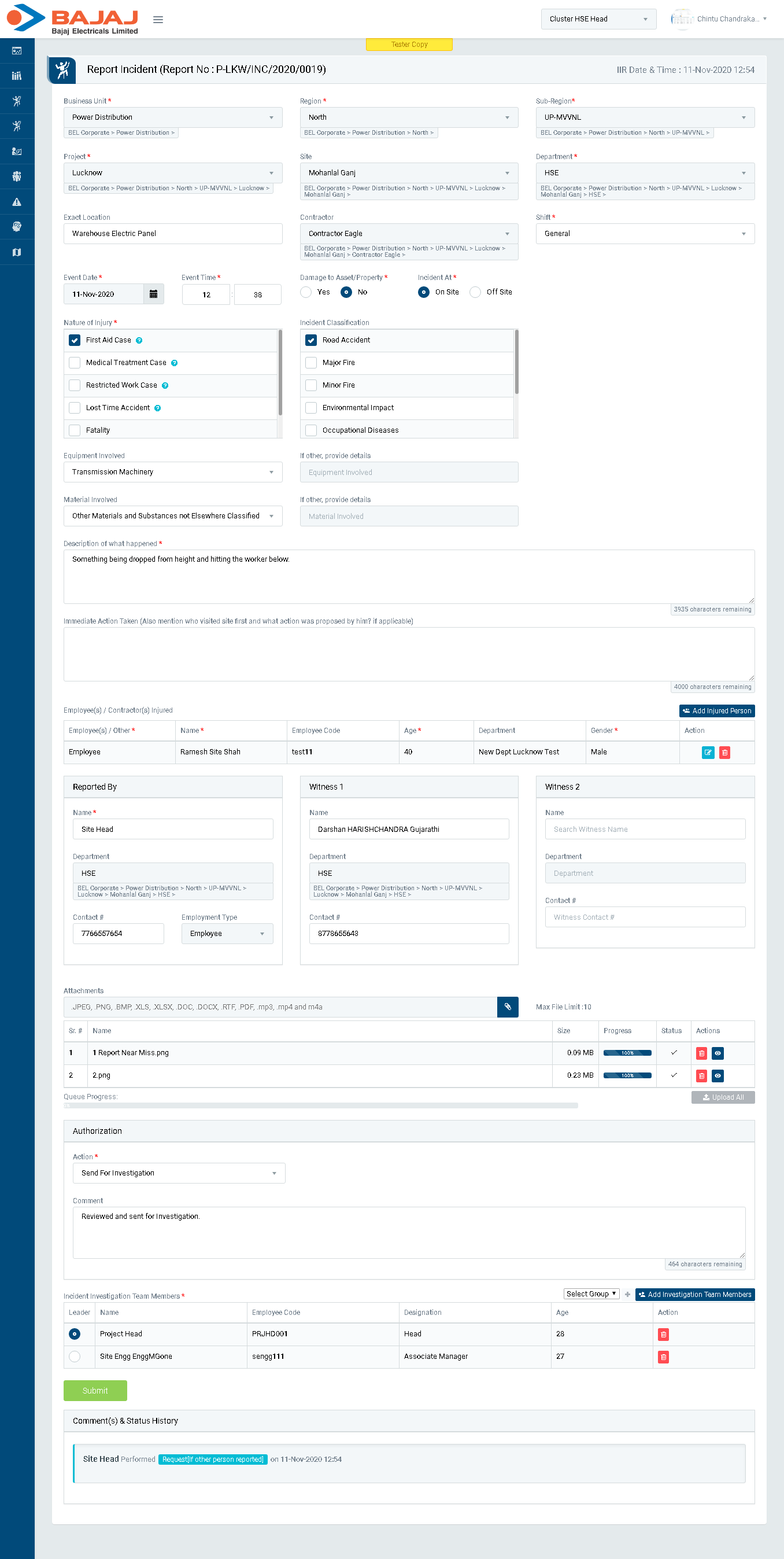Viewport: 784px width, 1559px height.
Task: Delete the injured employee row
Action: 724,752
